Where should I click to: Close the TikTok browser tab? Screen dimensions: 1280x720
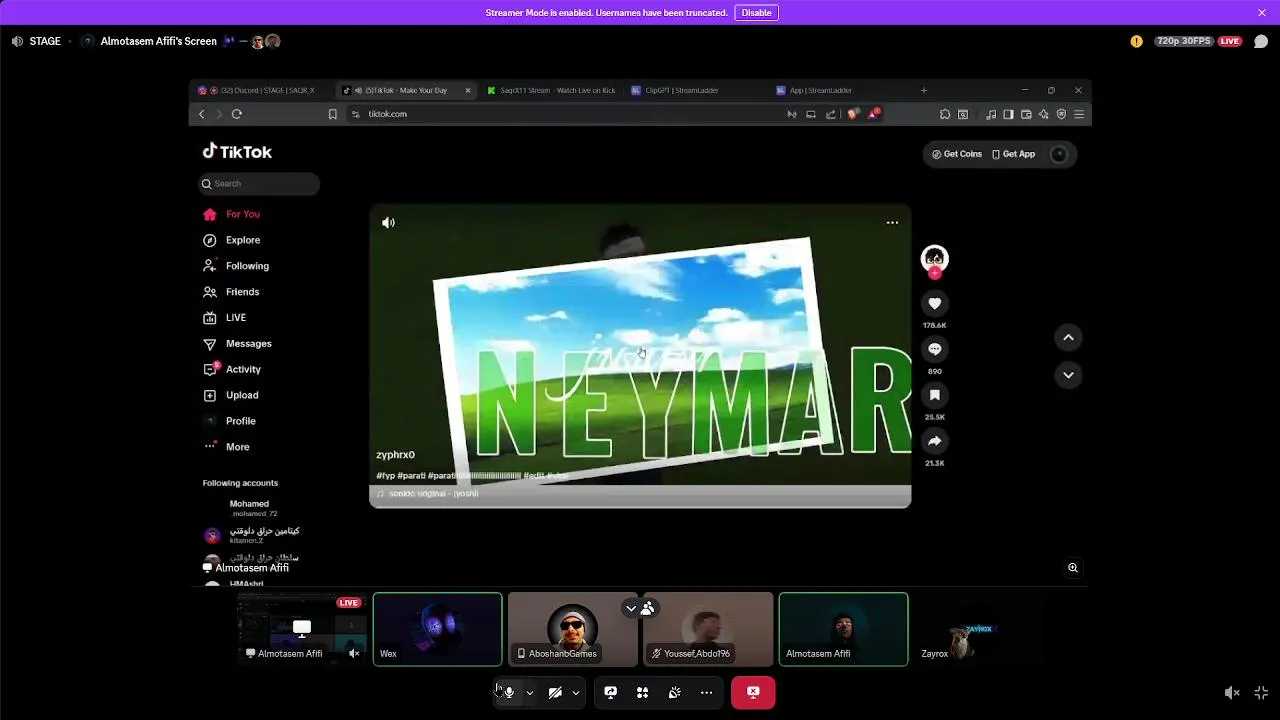click(x=467, y=90)
